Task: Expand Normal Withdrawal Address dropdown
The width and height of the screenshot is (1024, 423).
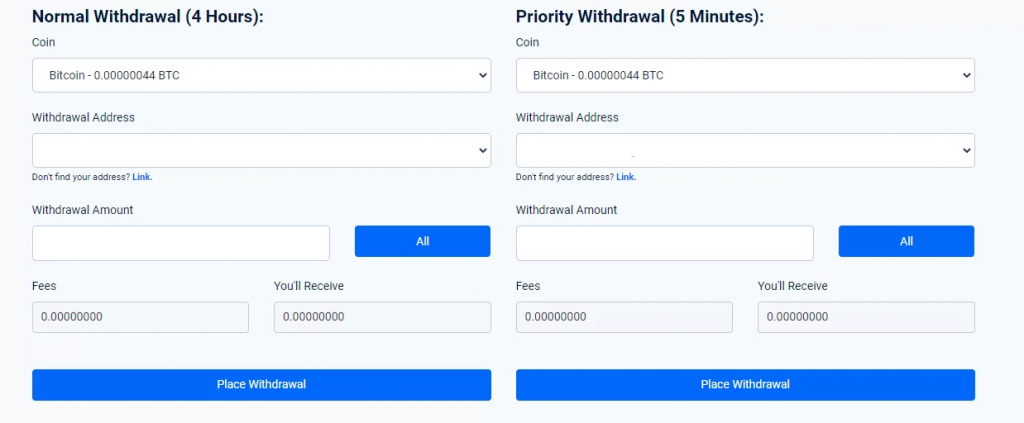Action: [x=261, y=150]
